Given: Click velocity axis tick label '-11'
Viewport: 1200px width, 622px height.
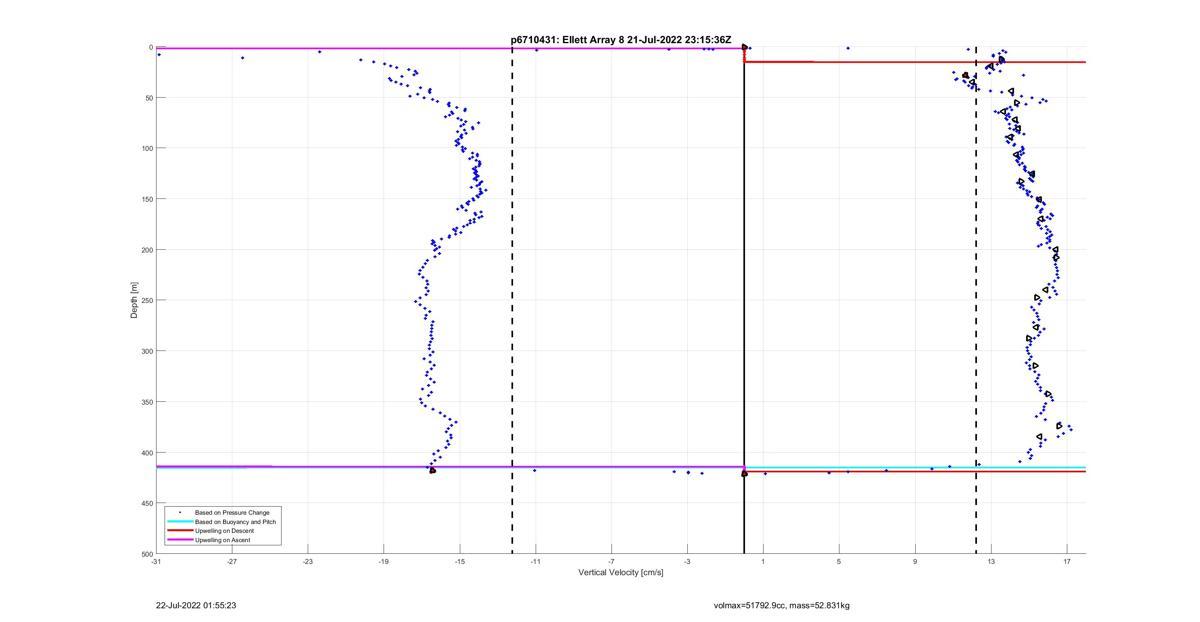Looking at the screenshot, I should click(x=536, y=562).
